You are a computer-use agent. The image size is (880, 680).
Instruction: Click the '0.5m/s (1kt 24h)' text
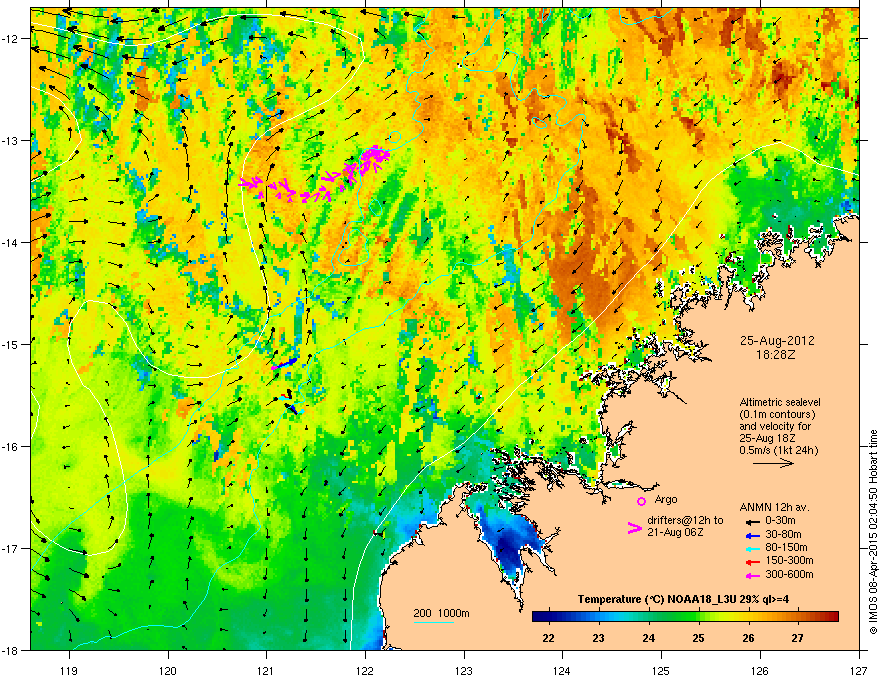[x=779, y=450]
